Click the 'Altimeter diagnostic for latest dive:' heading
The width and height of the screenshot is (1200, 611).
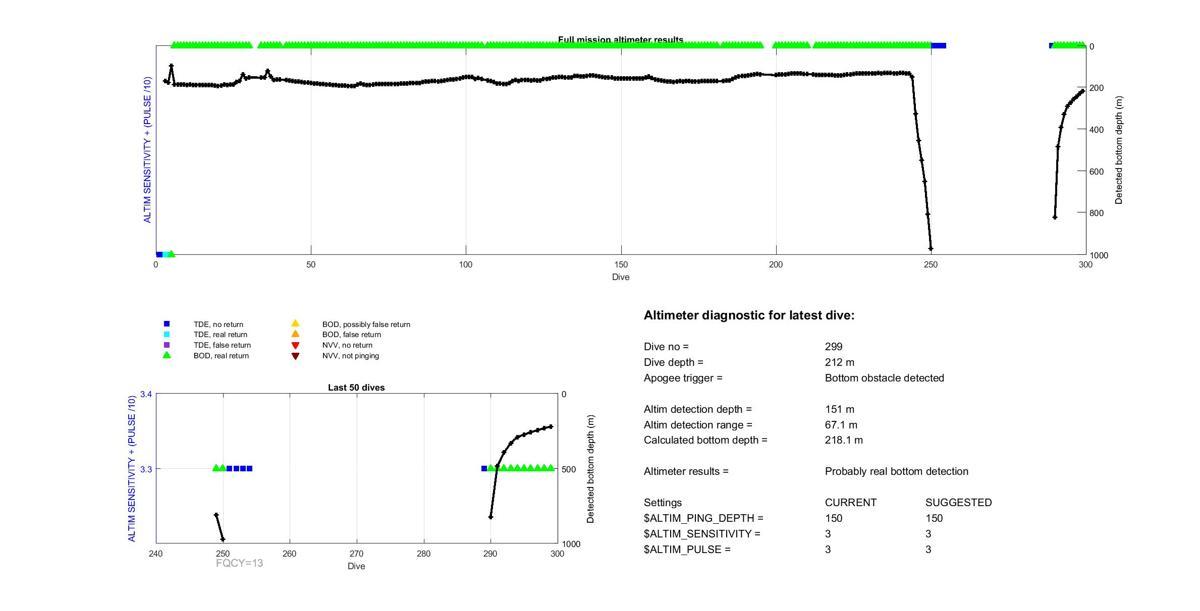(749, 316)
